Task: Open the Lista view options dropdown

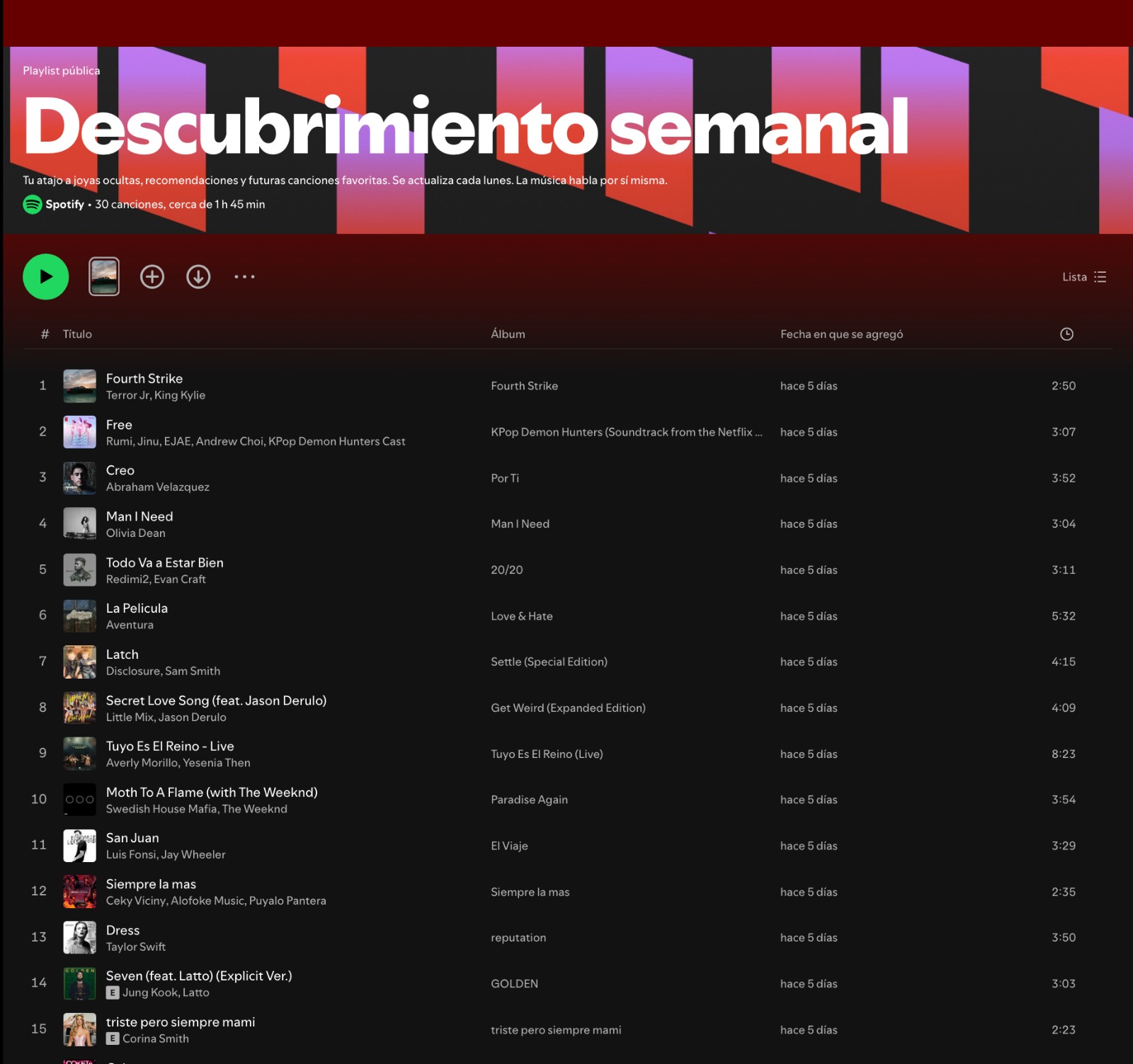Action: click(1084, 277)
